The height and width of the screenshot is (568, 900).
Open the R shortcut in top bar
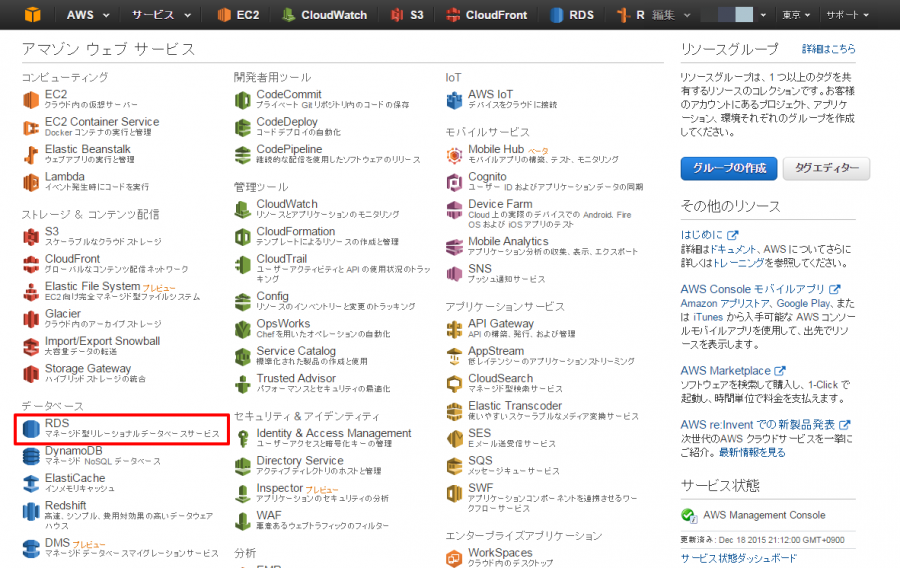(630, 15)
